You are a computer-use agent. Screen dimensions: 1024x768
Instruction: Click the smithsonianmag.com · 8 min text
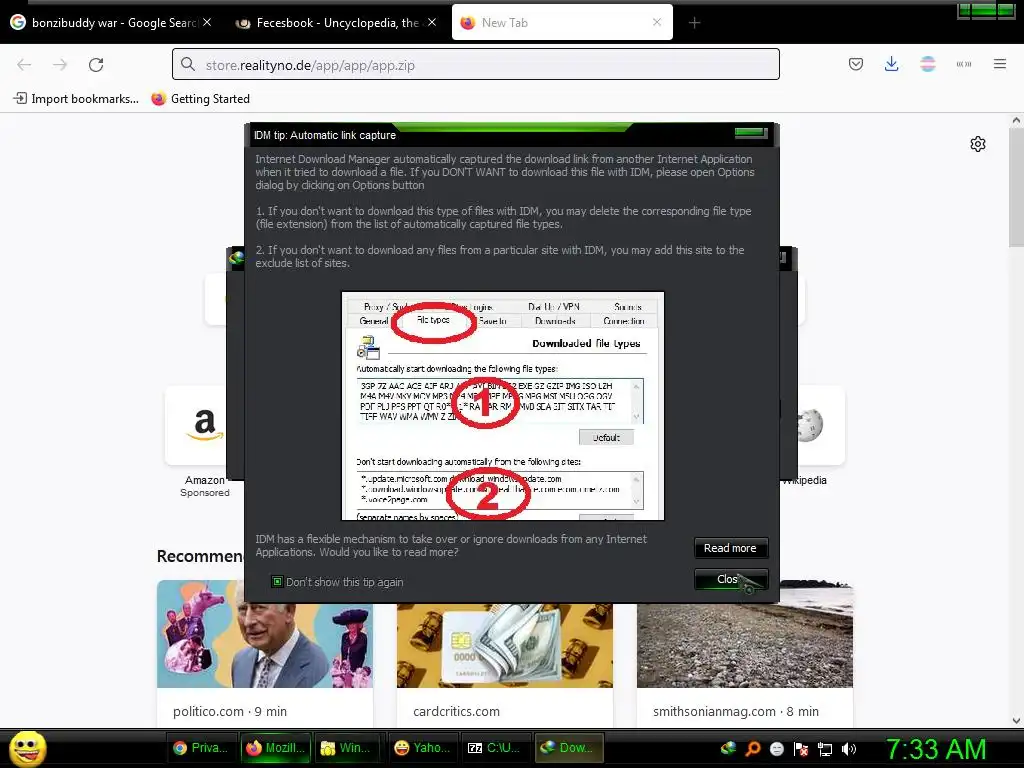pos(736,711)
